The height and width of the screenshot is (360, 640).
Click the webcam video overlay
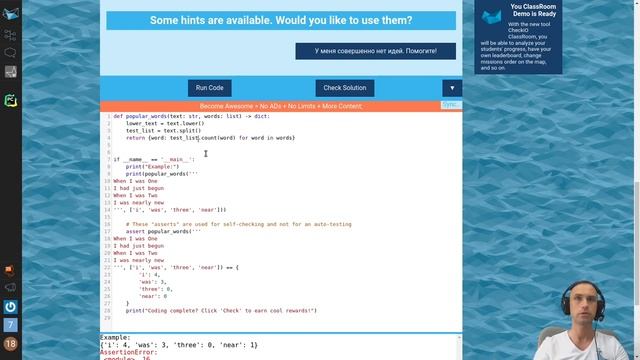coord(582,320)
